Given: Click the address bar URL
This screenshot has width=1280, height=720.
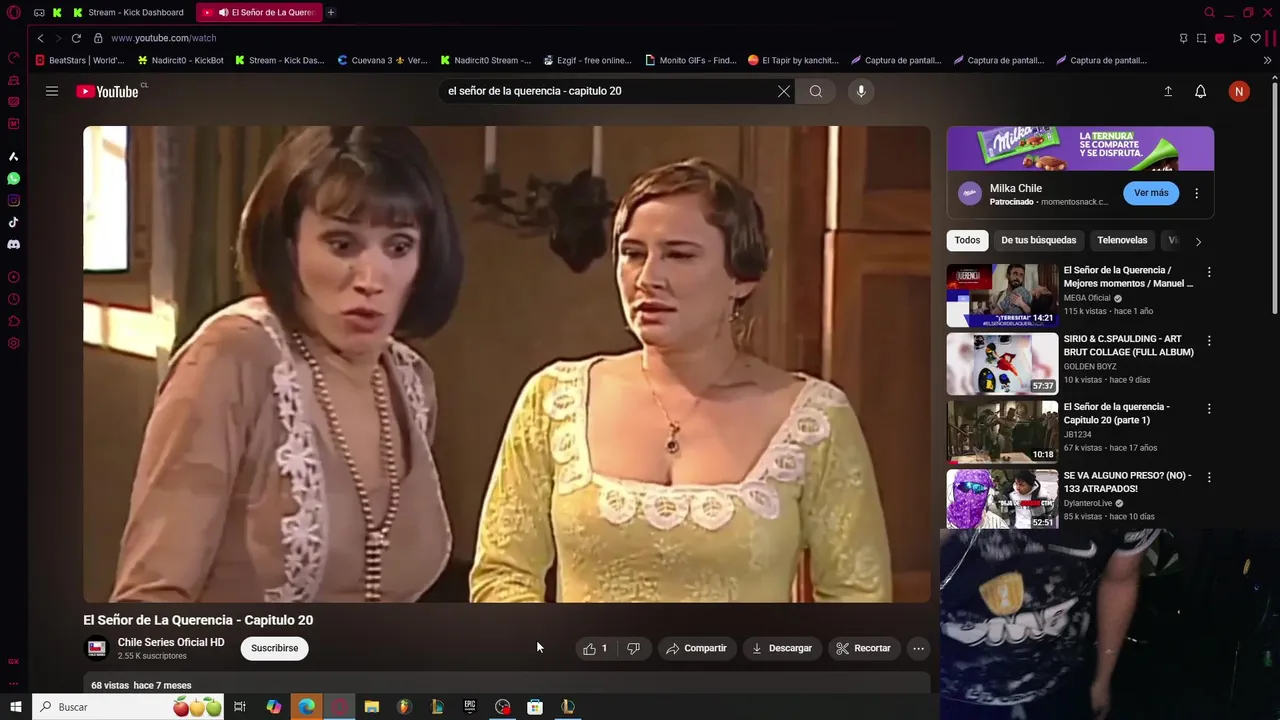Looking at the screenshot, I should [x=163, y=38].
